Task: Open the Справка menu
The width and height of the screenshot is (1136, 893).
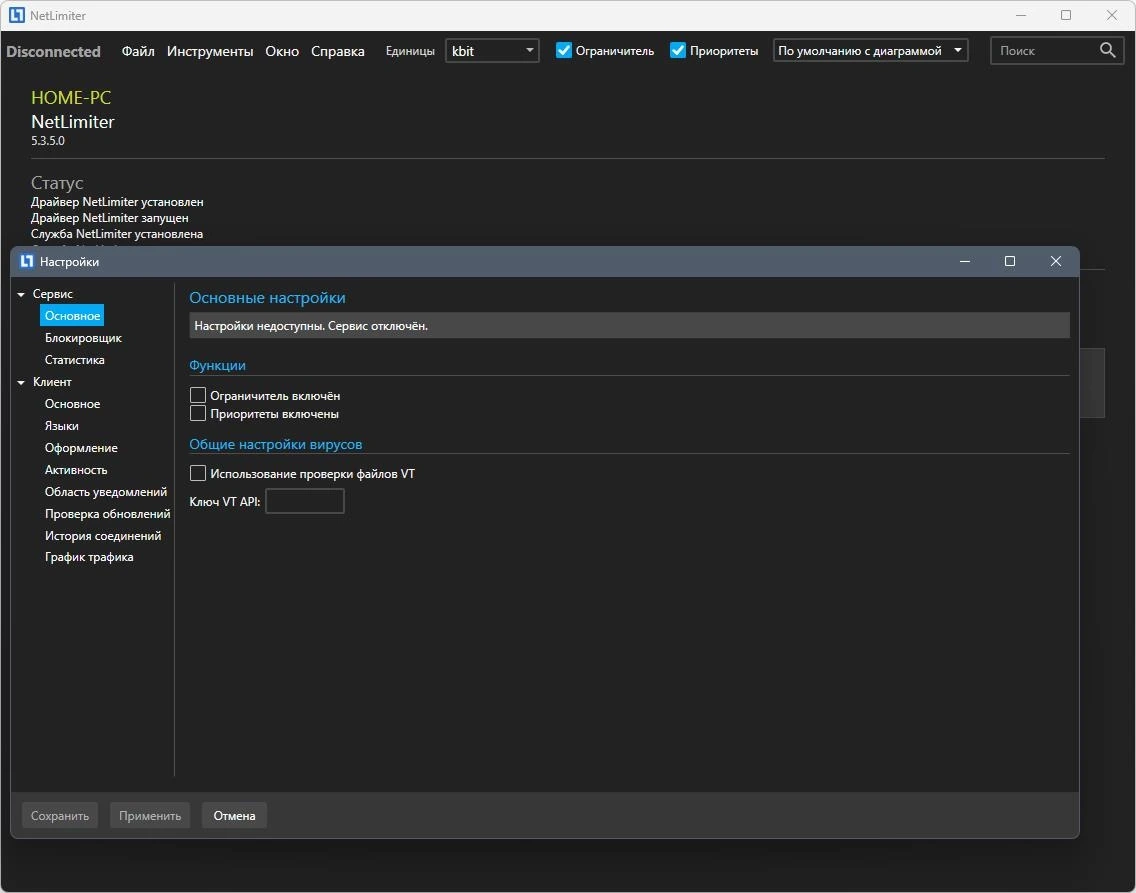Action: 338,51
